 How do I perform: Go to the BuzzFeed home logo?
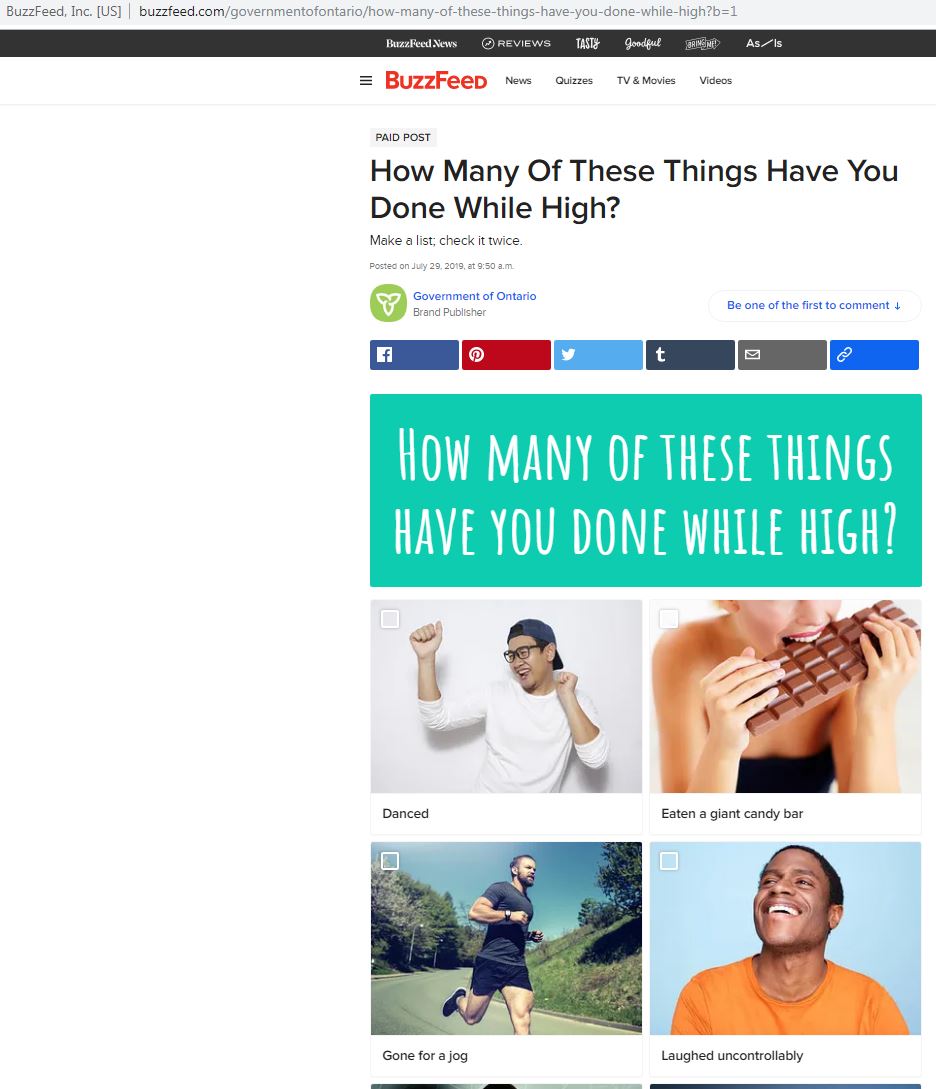tap(436, 81)
